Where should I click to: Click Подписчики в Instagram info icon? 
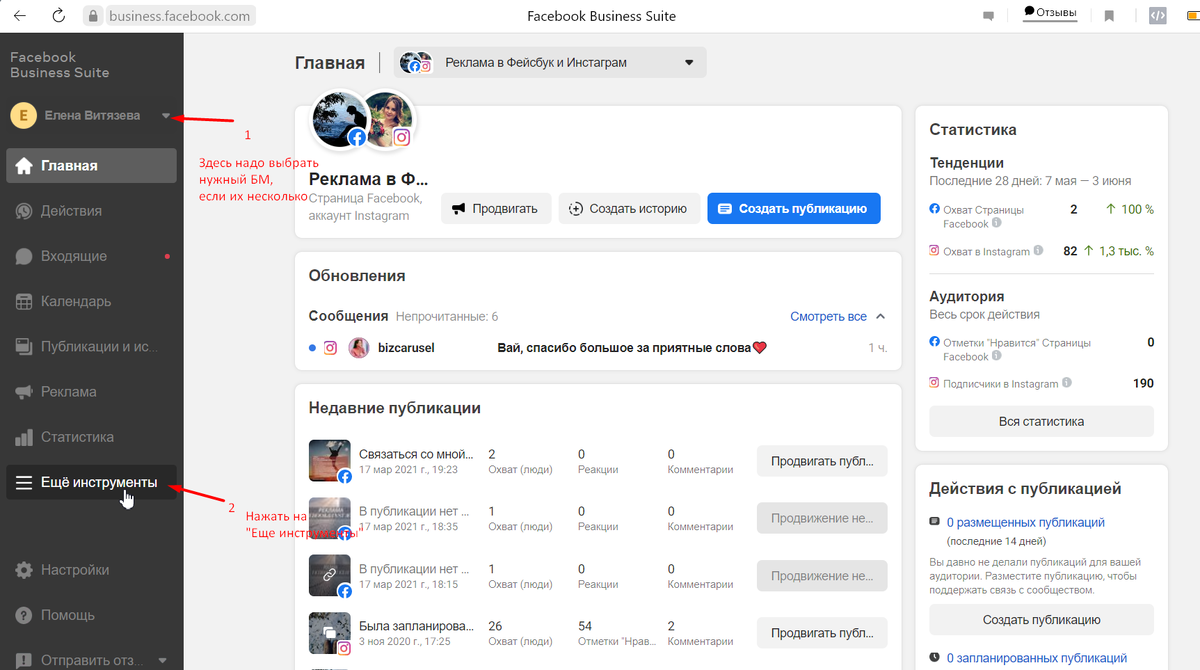coord(1067,383)
